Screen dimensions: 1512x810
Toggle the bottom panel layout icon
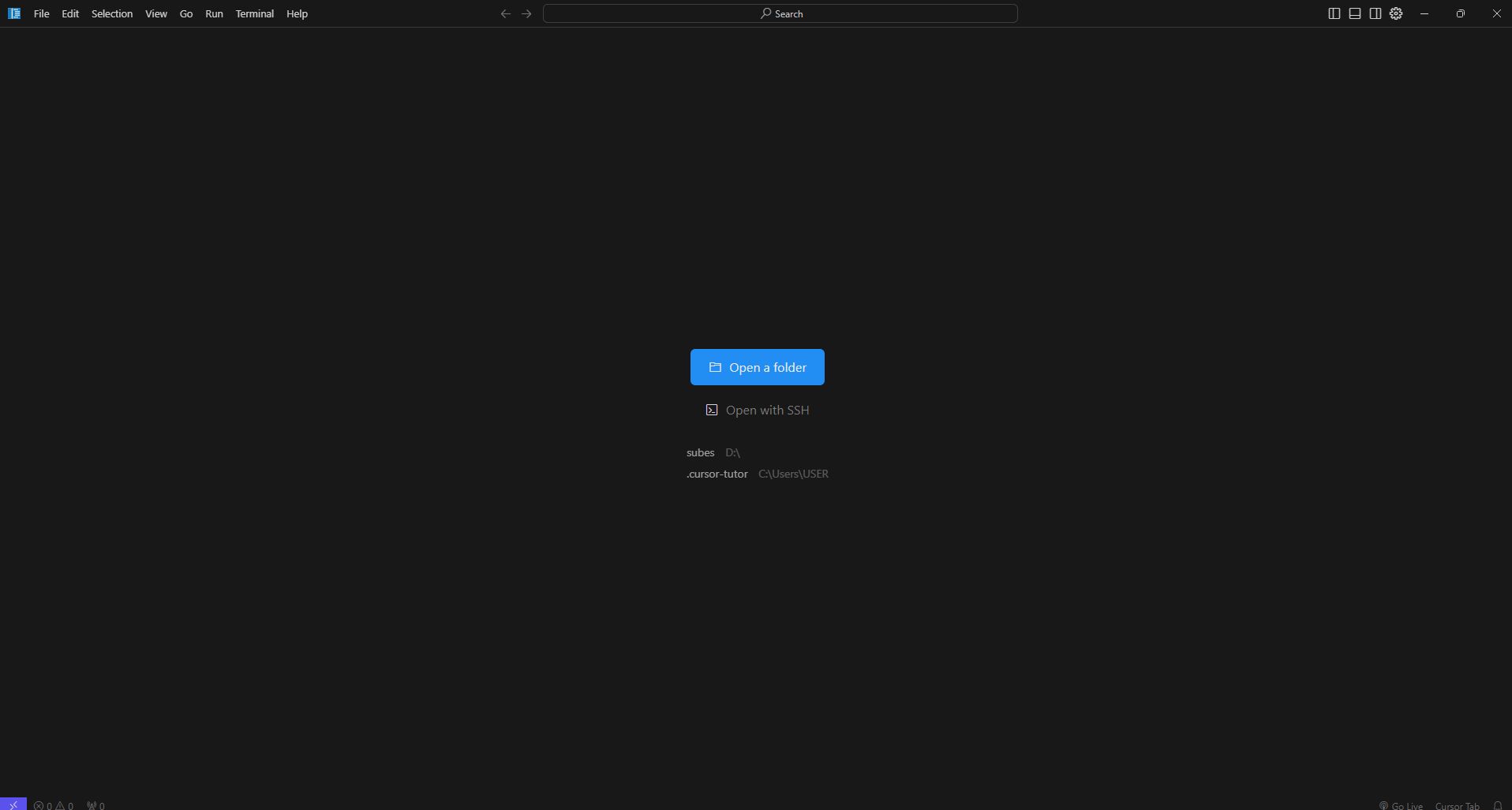click(x=1355, y=13)
